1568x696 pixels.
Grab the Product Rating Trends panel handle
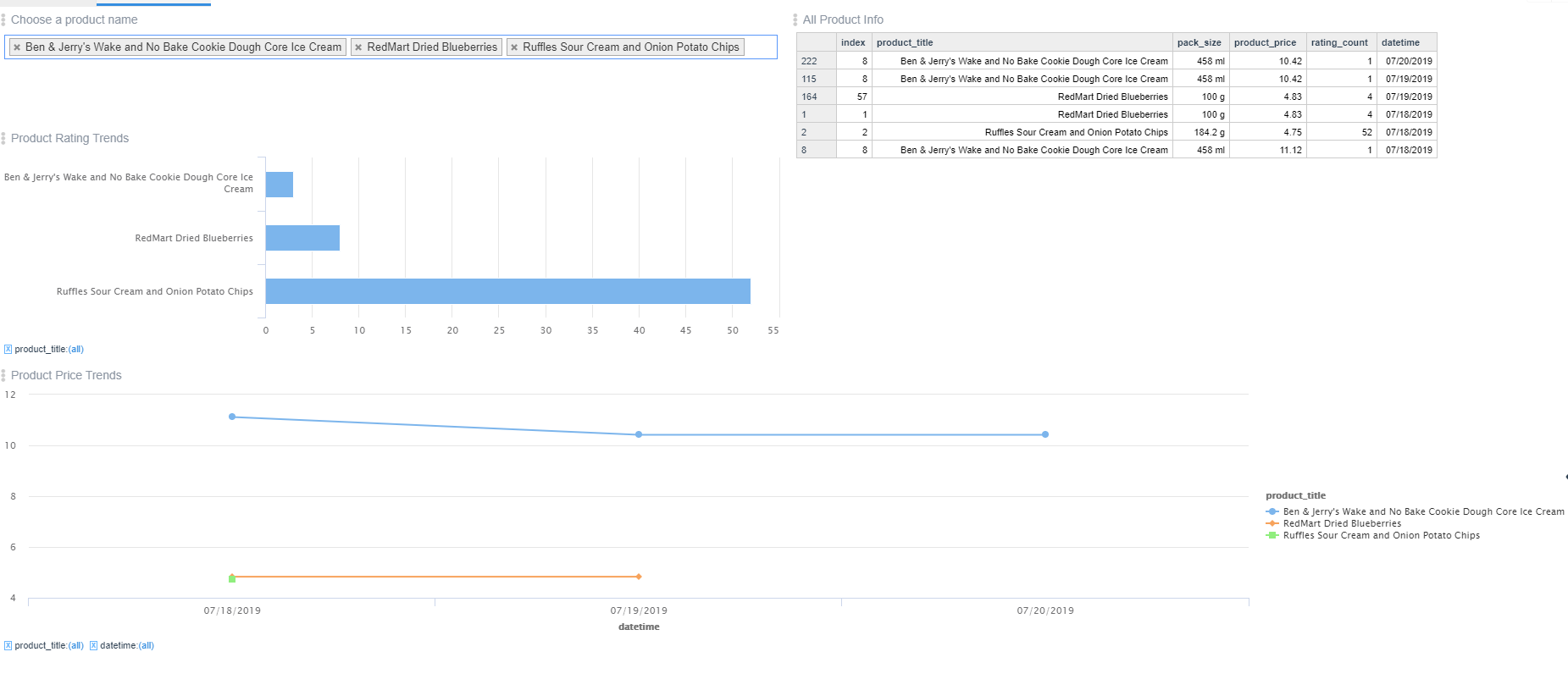pos(3,138)
